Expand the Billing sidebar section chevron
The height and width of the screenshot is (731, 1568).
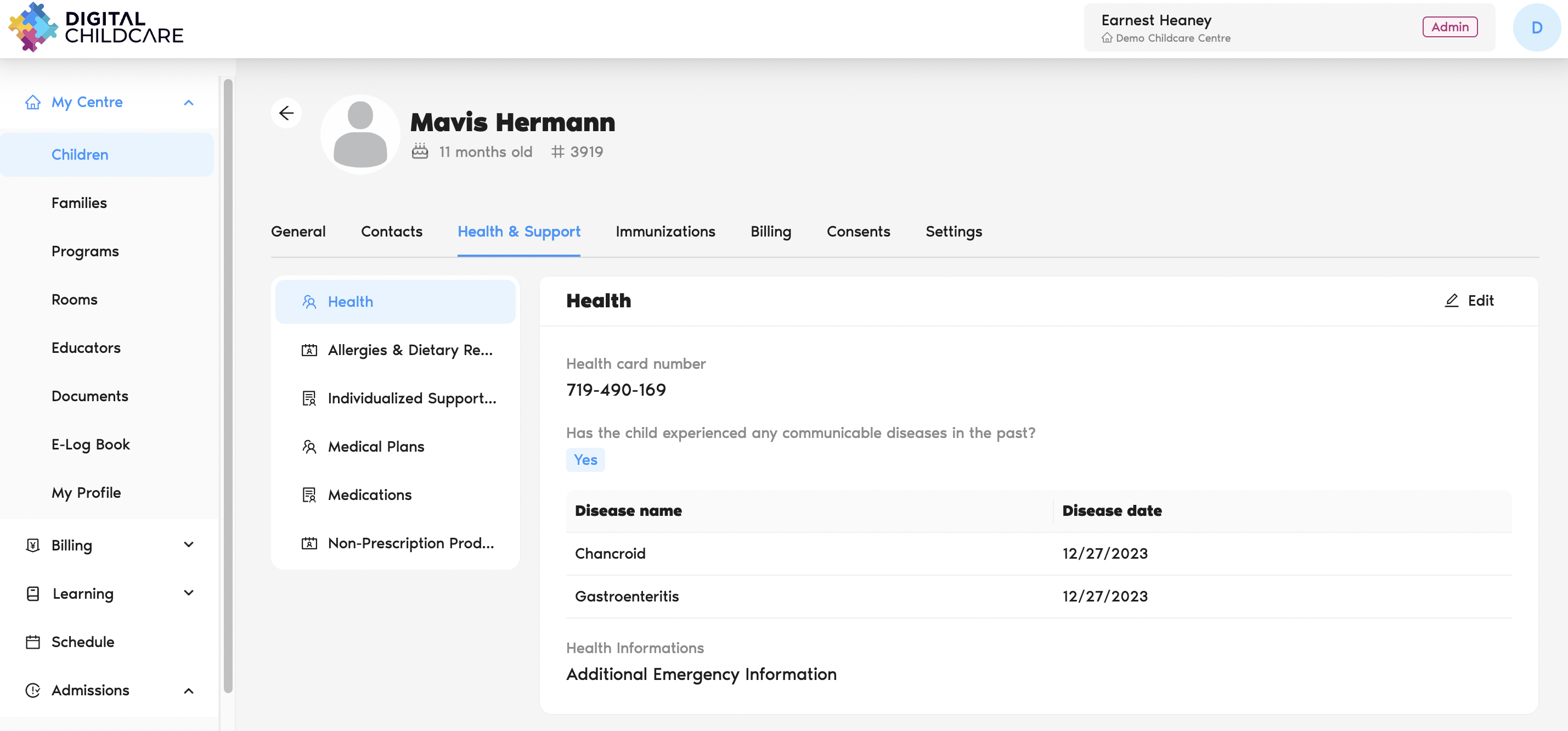[x=189, y=545]
